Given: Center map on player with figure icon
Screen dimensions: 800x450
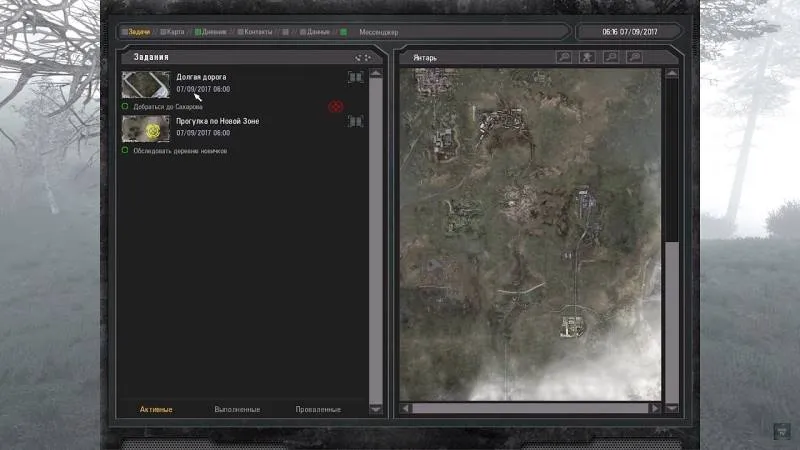Looking at the screenshot, I should click(x=588, y=57).
